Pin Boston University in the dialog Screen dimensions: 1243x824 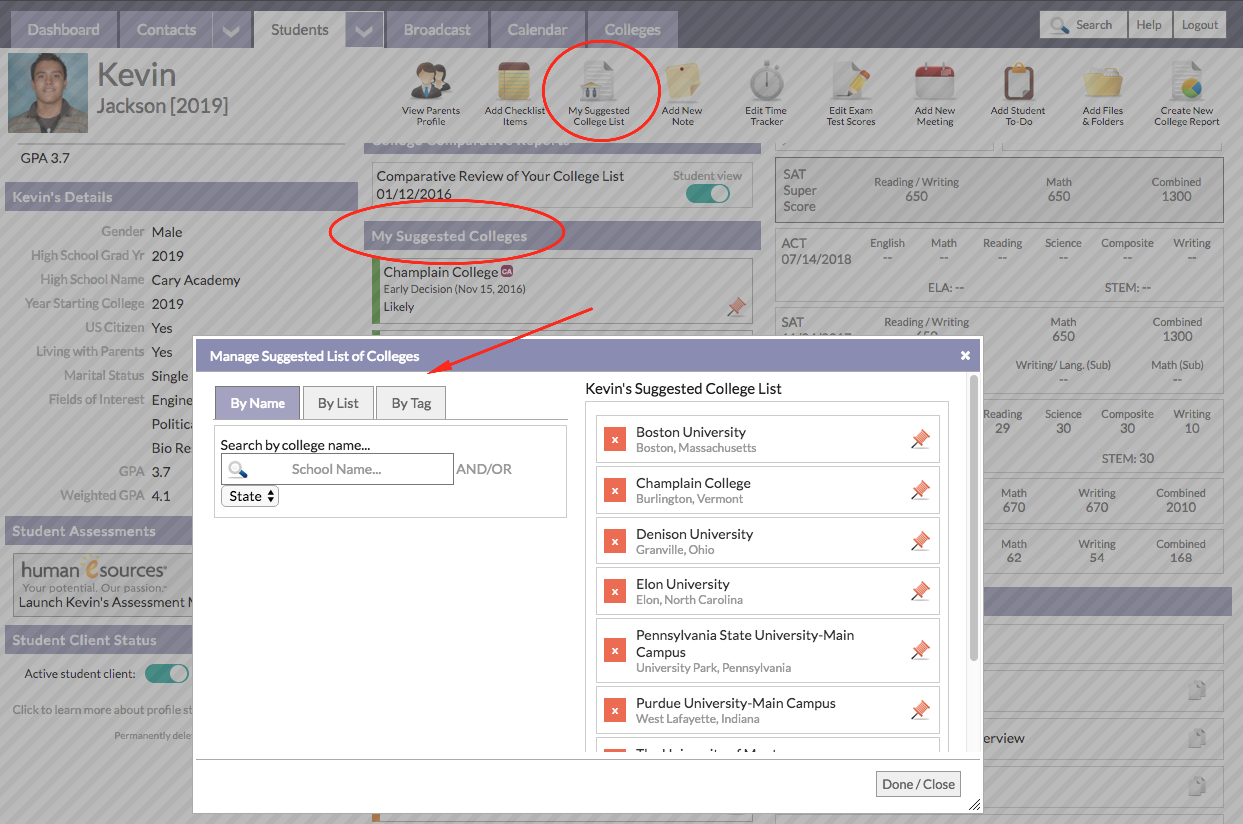point(920,439)
